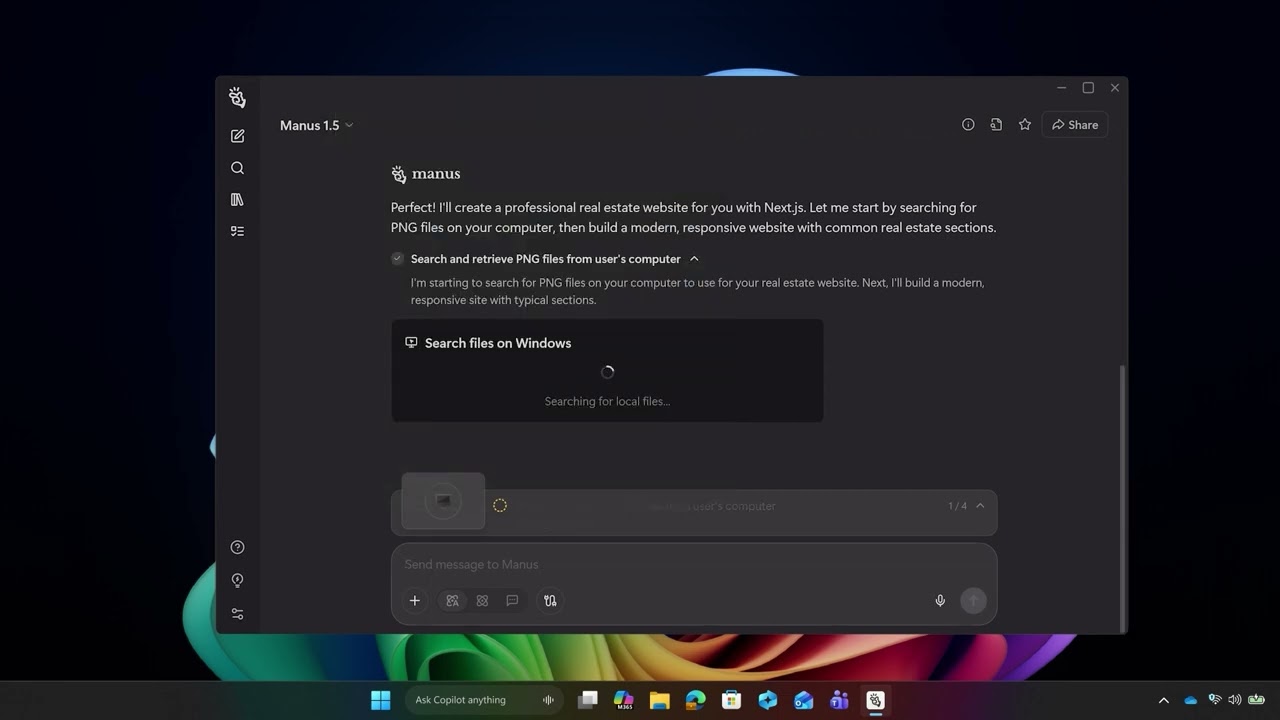Click the Share button
Image resolution: width=1280 pixels, height=720 pixels.
tap(1075, 125)
